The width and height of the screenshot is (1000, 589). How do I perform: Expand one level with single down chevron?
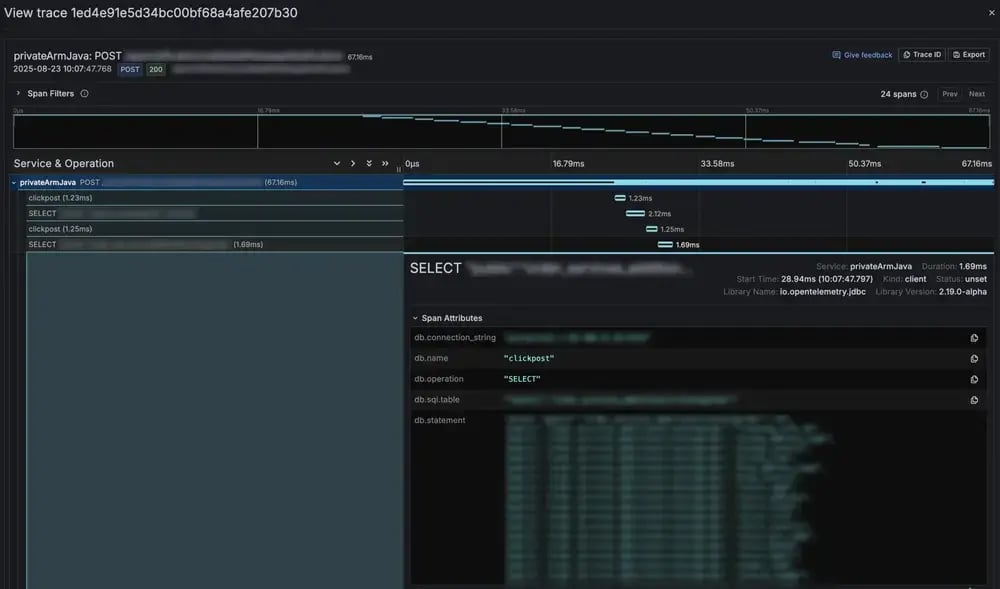click(337, 164)
